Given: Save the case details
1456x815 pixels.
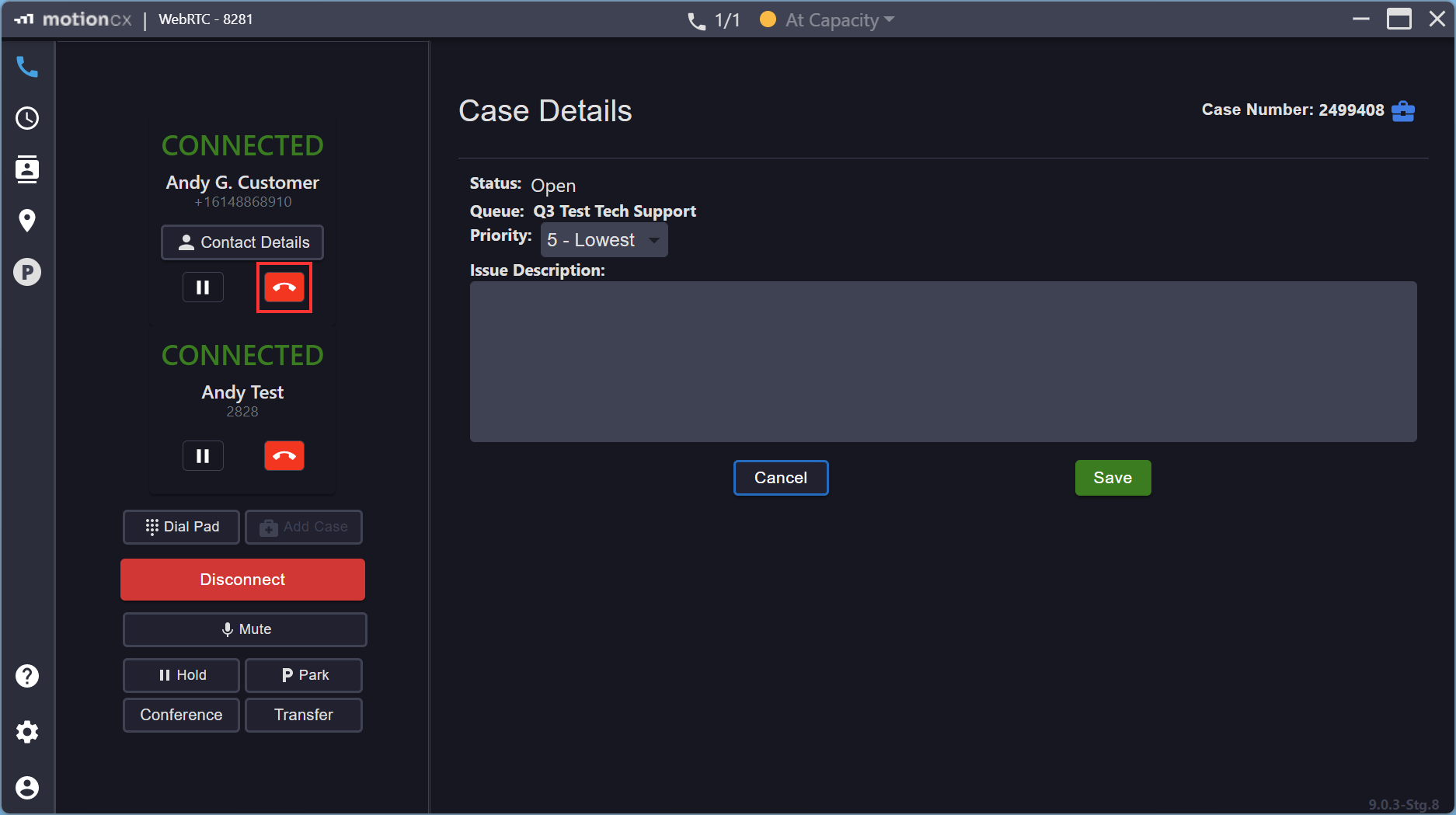Looking at the screenshot, I should coord(1113,478).
